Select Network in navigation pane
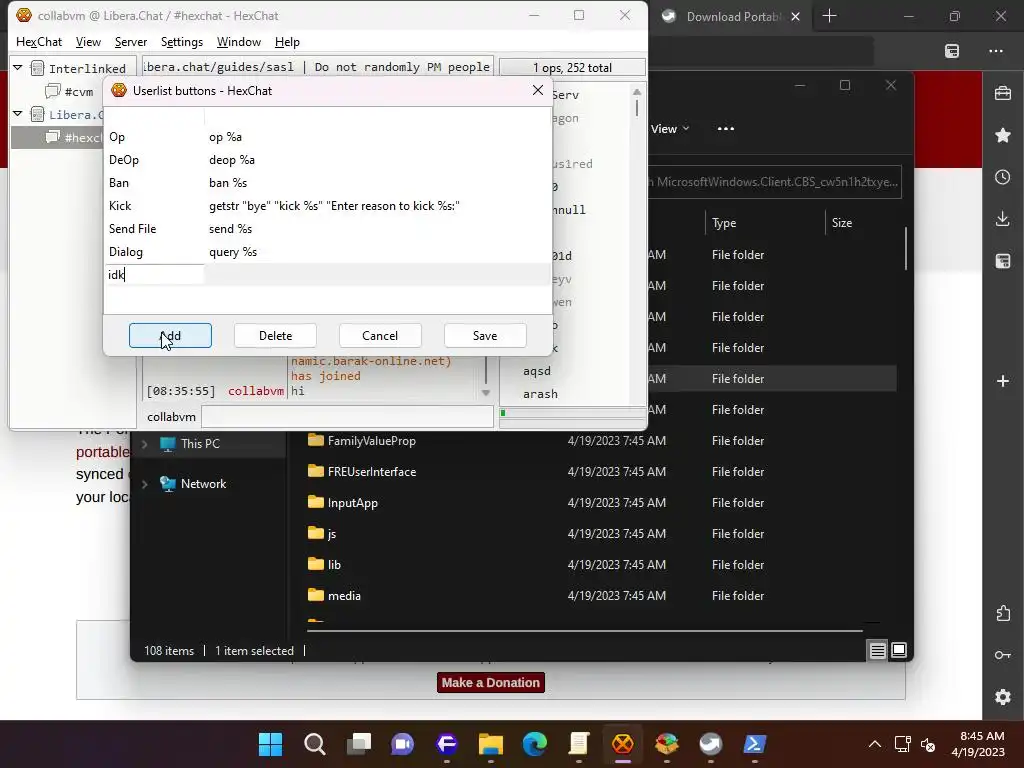Viewport: 1024px width, 768px height. pos(203,484)
